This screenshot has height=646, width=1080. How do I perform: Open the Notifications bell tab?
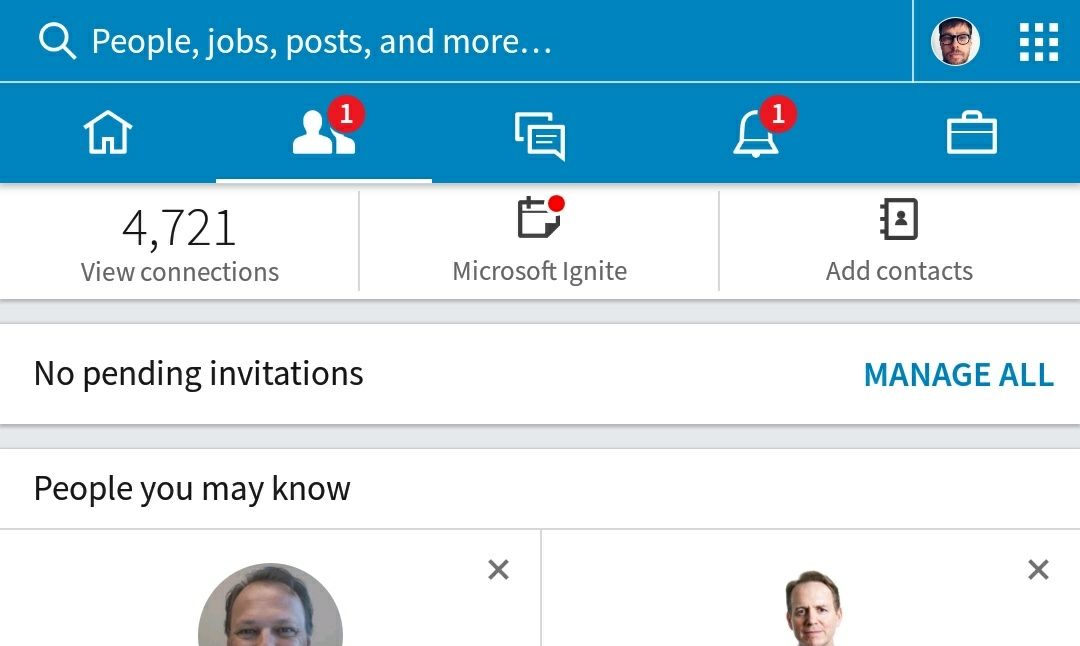(756, 134)
